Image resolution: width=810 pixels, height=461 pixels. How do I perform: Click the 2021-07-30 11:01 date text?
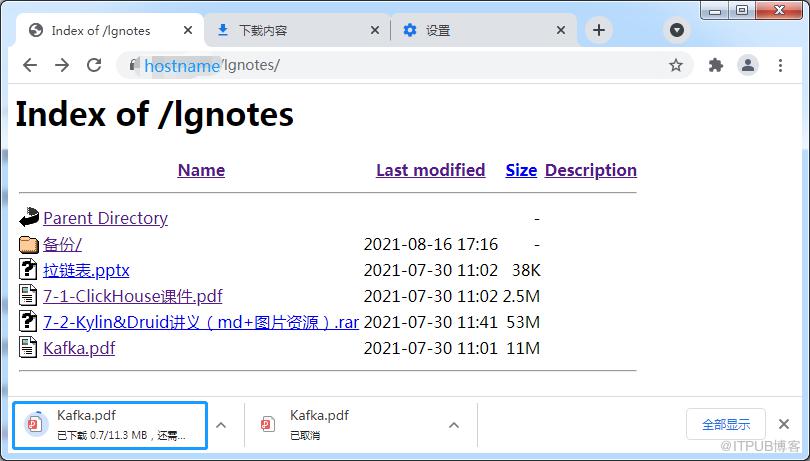(x=431, y=347)
